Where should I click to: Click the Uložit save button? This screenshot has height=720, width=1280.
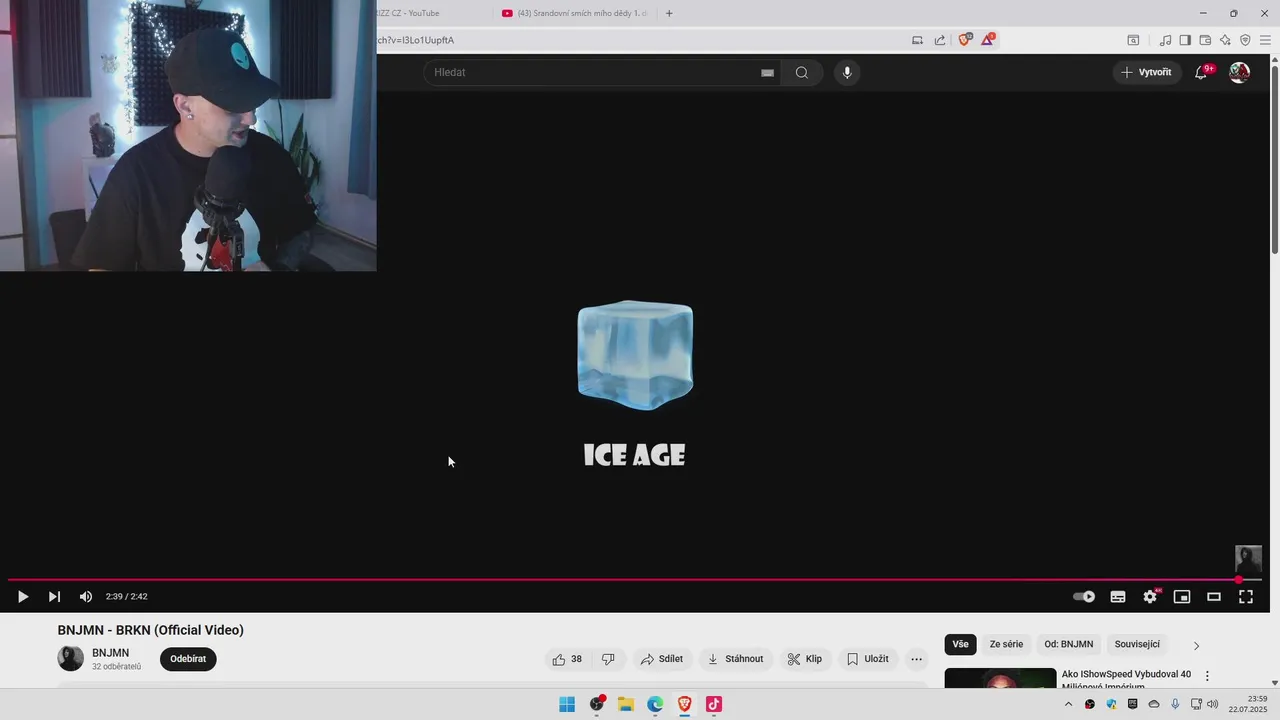pos(867,659)
